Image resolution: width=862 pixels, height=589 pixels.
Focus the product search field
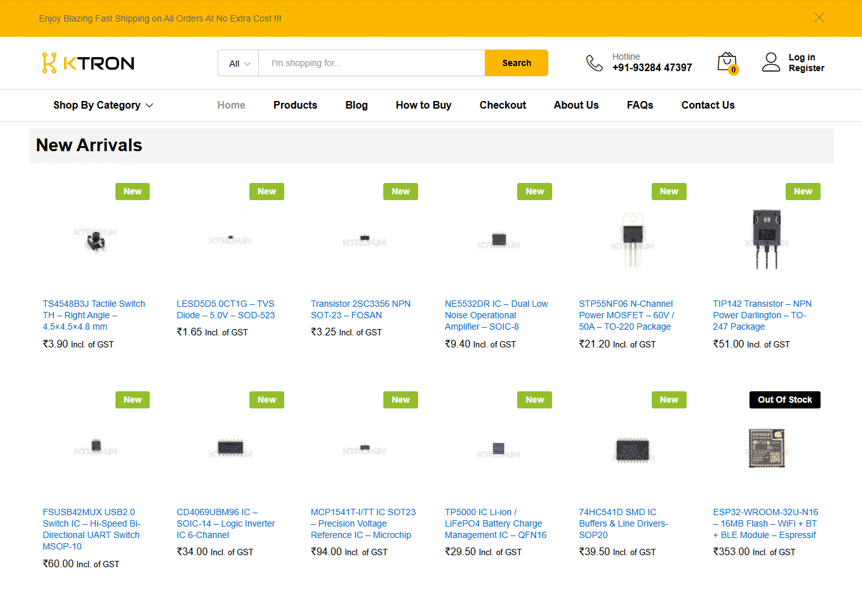tap(371, 63)
